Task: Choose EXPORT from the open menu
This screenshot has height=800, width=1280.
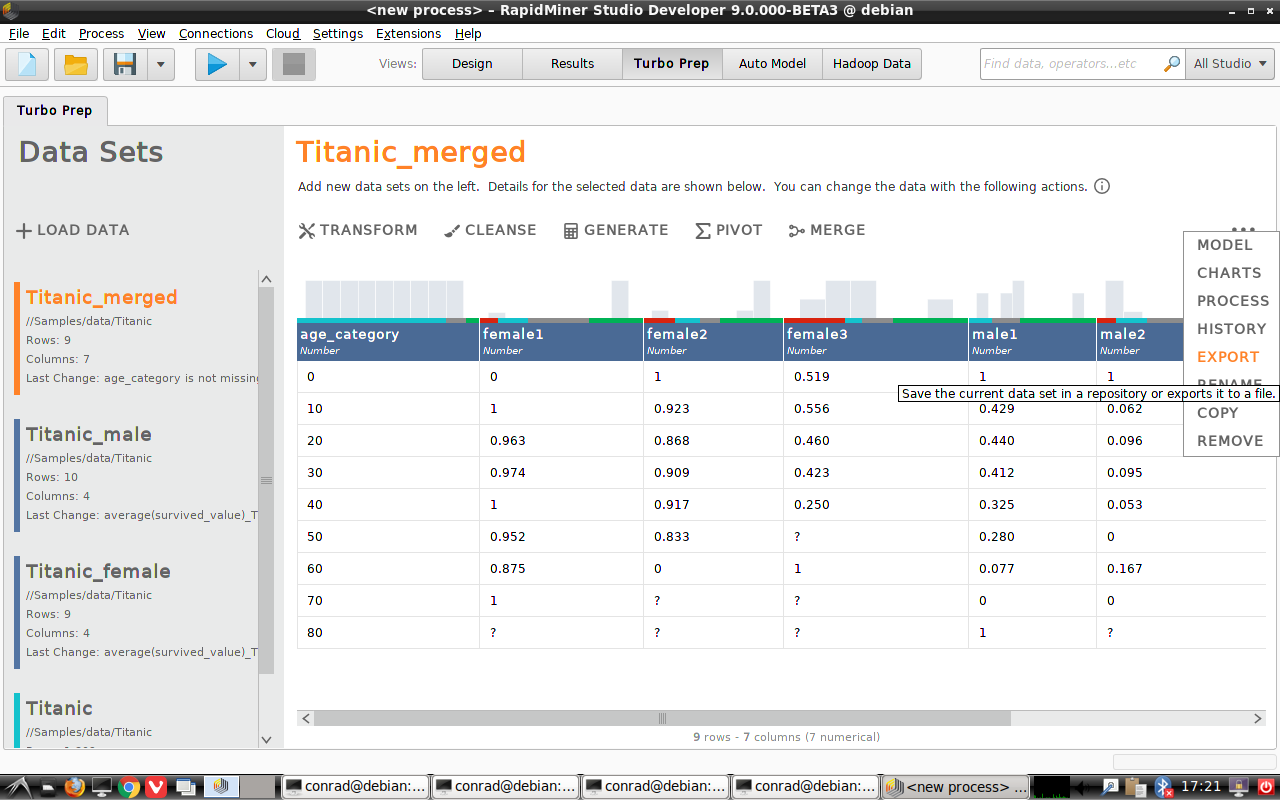Action: tap(1228, 356)
